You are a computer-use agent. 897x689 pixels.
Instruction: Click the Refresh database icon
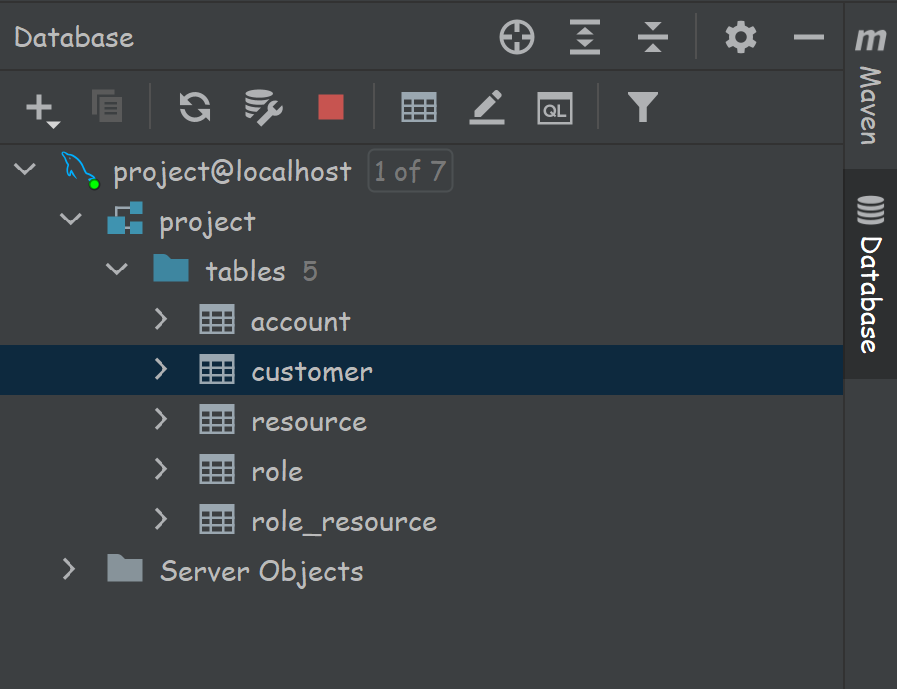click(x=195, y=107)
